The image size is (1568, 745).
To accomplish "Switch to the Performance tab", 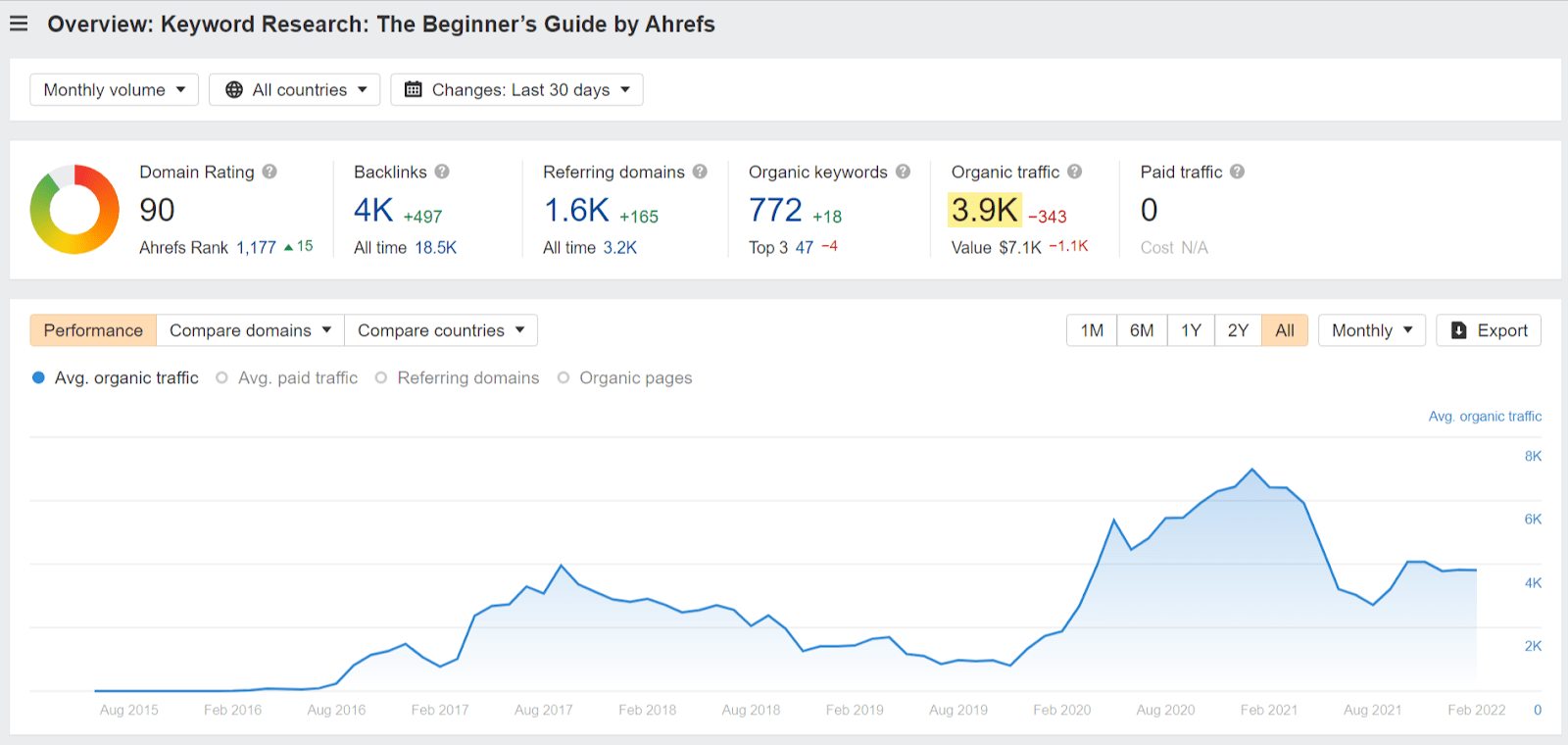I will 93,330.
